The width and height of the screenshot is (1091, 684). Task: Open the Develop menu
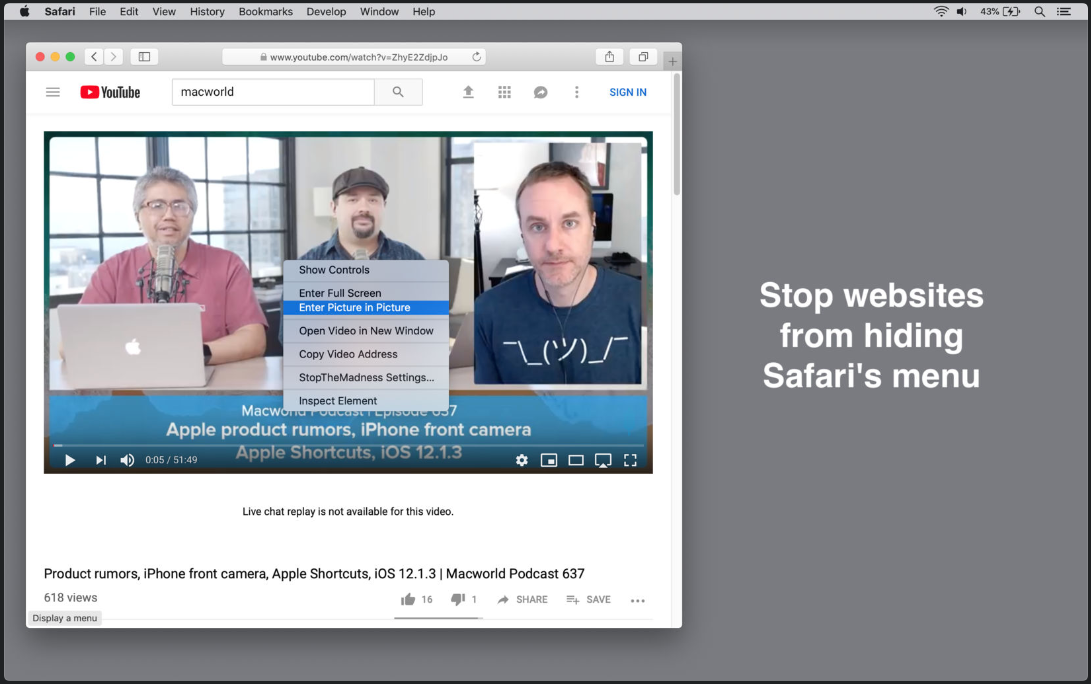(x=326, y=11)
